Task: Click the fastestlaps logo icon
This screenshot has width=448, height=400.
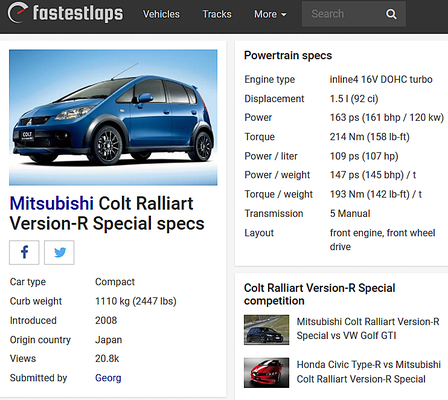Action: pos(17,13)
